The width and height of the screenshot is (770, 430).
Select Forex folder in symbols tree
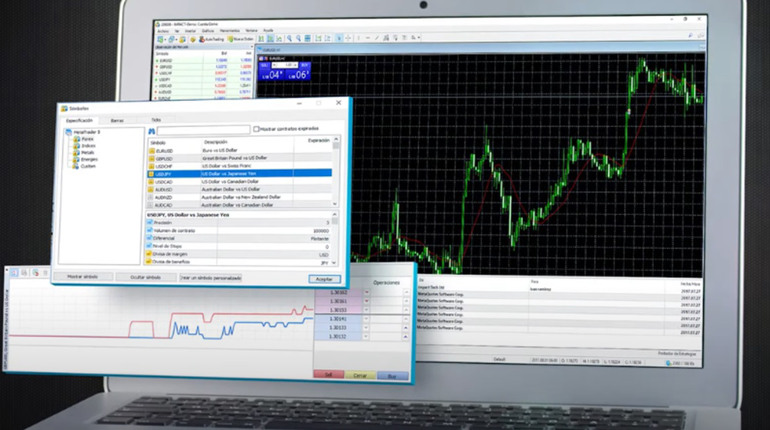coord(83,139)
